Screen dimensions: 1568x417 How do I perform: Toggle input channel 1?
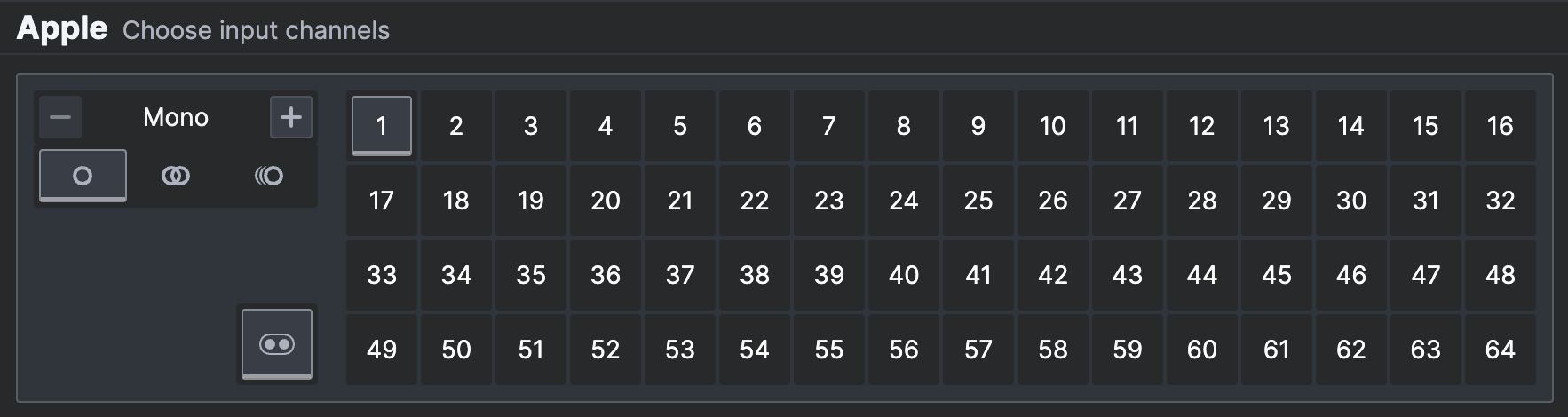(382, 126)
